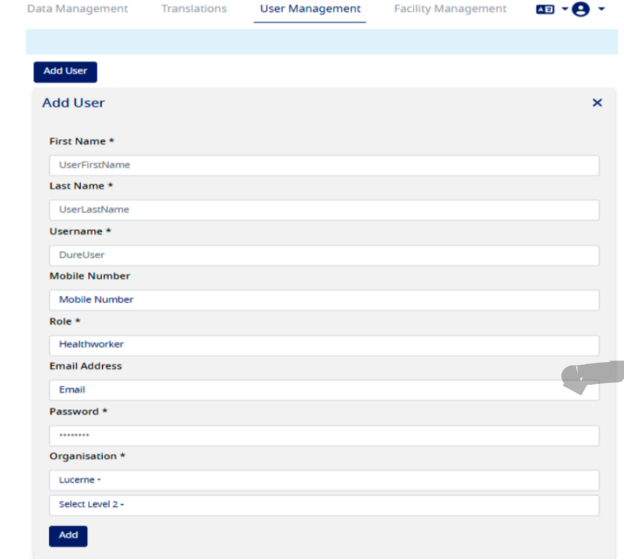Click the Mobile Number label above the field
This screenshot has width=624, height=560.
pos(90,276)
